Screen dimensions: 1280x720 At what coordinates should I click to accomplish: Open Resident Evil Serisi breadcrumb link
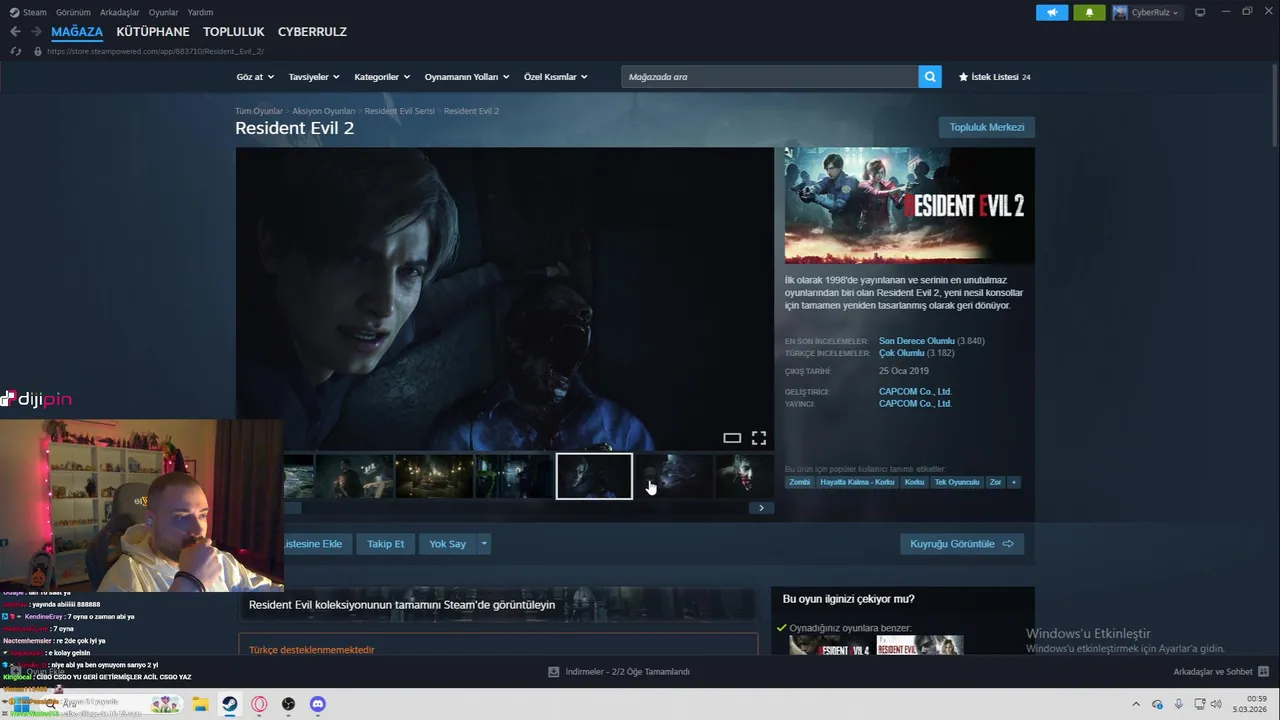(x=399, y=111)
